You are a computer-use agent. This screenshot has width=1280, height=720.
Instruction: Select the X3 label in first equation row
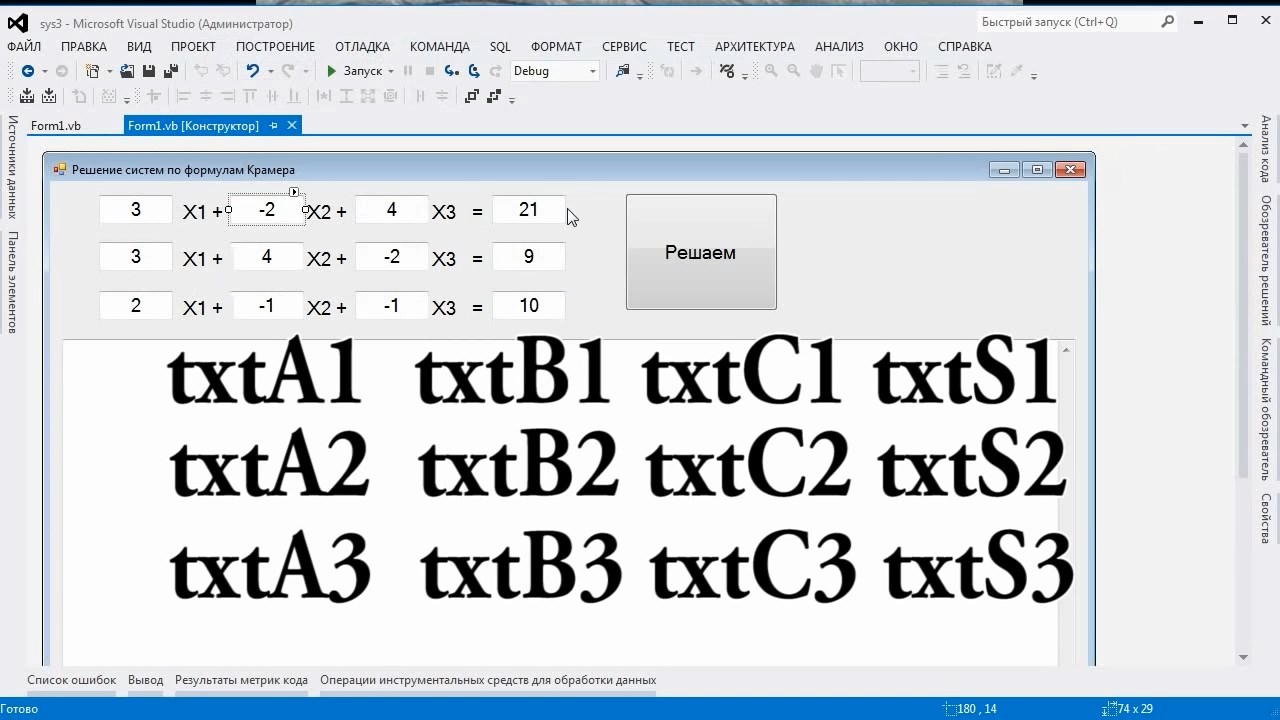[x=444, y=212]
